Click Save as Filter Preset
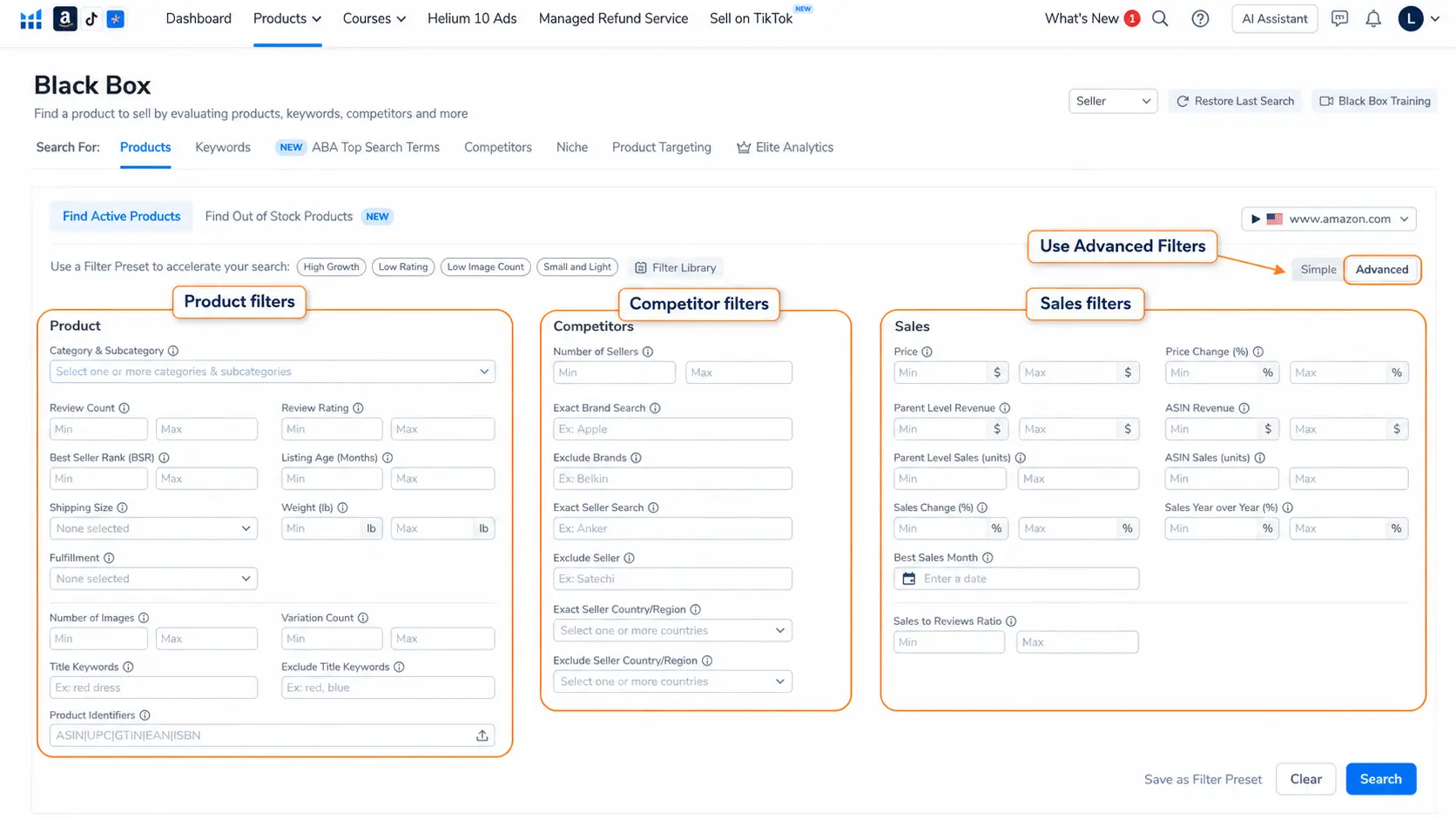This screenshot has height=819, width=1456. point(1203,780)
